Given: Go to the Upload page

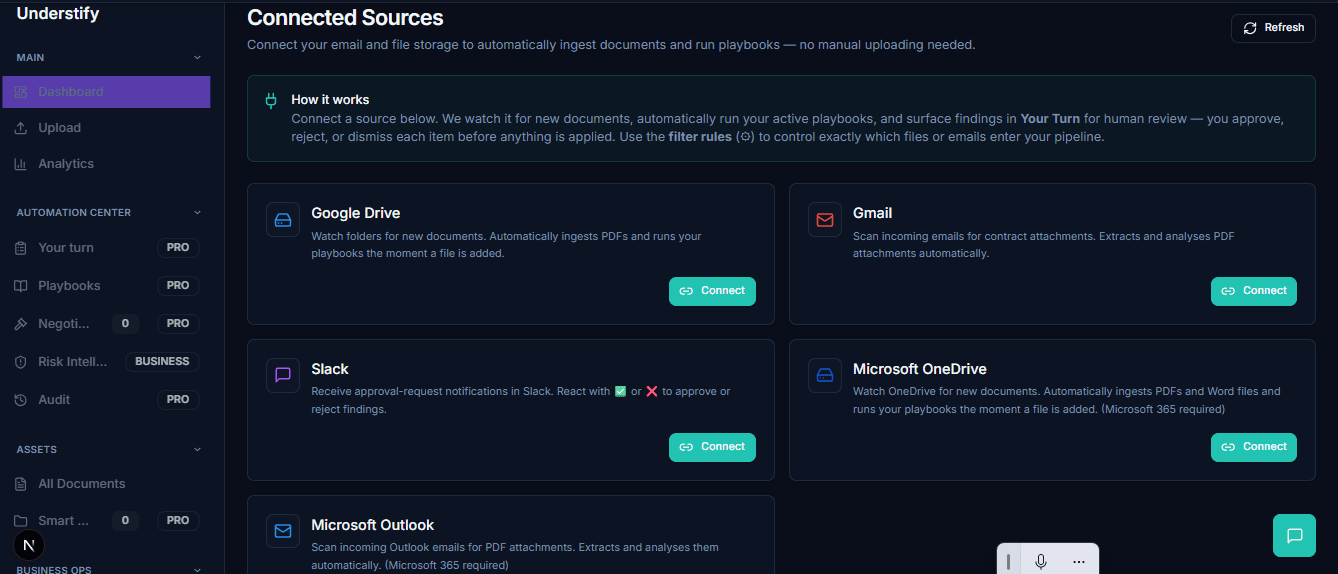Looking at the screenshot, I should point(106,128).
